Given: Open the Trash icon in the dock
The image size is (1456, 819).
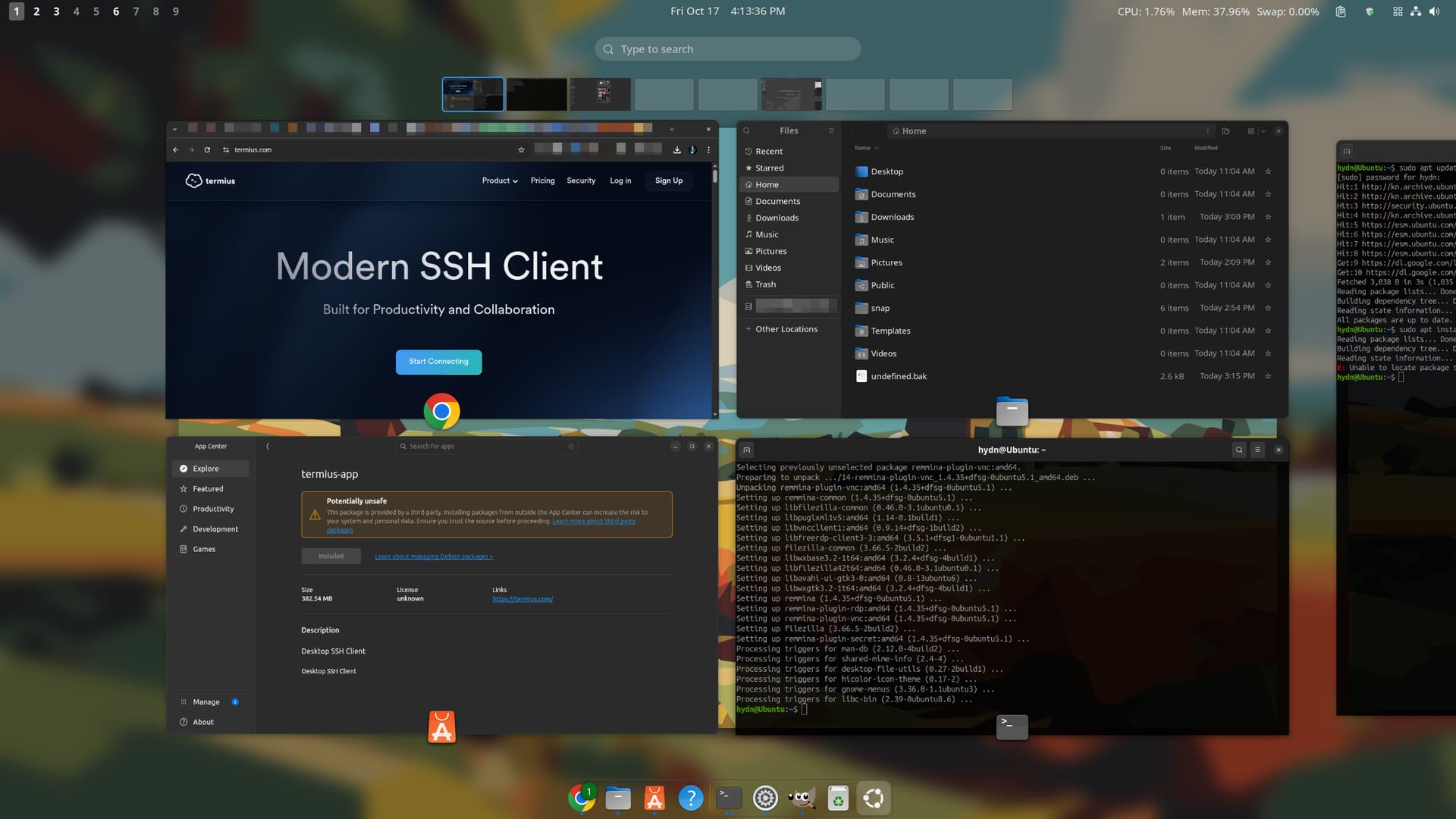Looking at the screenshot, I should tap(838, 798).
